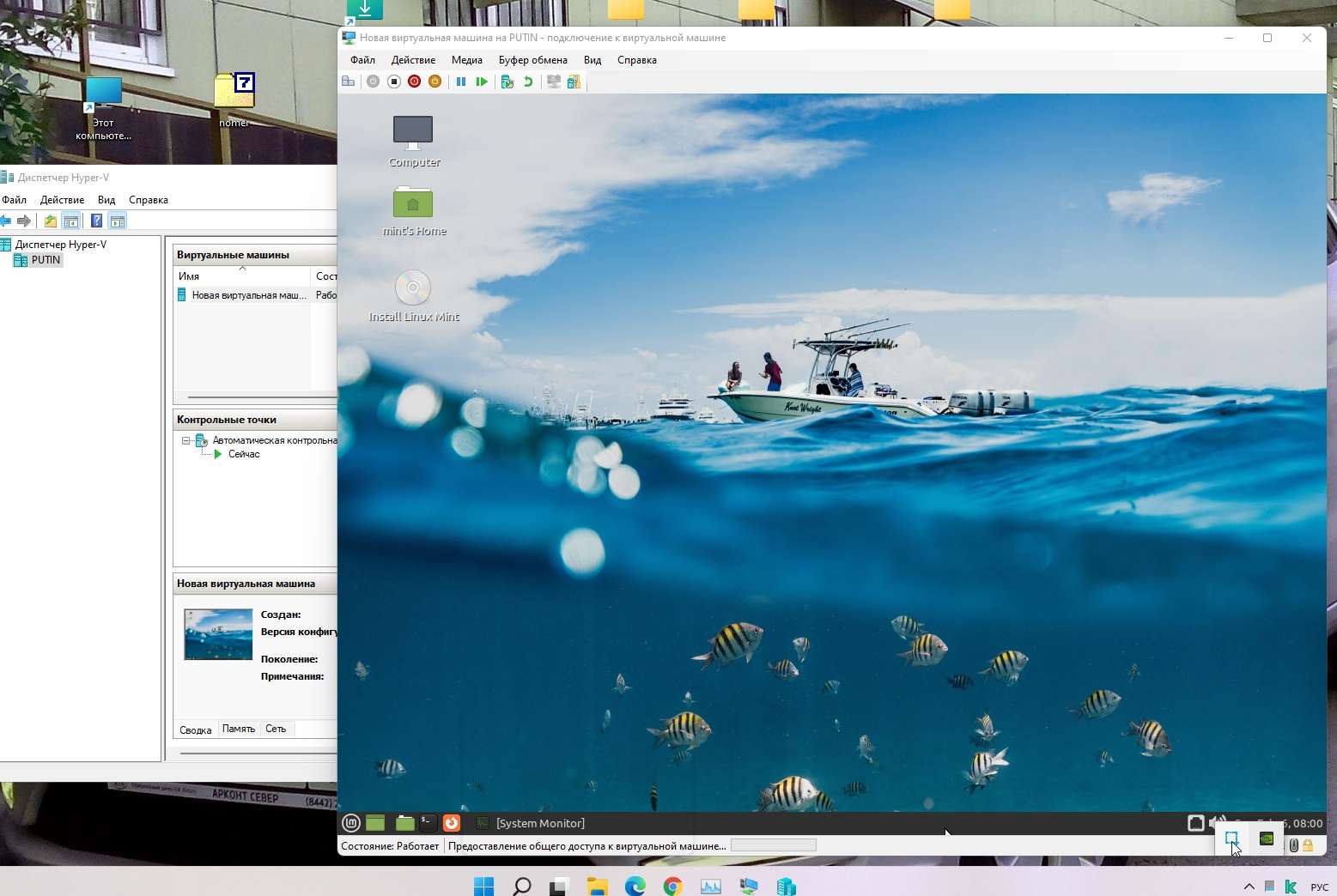Viewport: 1337px width, 896px height.
Task: Click the Ctrl+Alt+Del toolbar icon
Action: coord(348,82)
